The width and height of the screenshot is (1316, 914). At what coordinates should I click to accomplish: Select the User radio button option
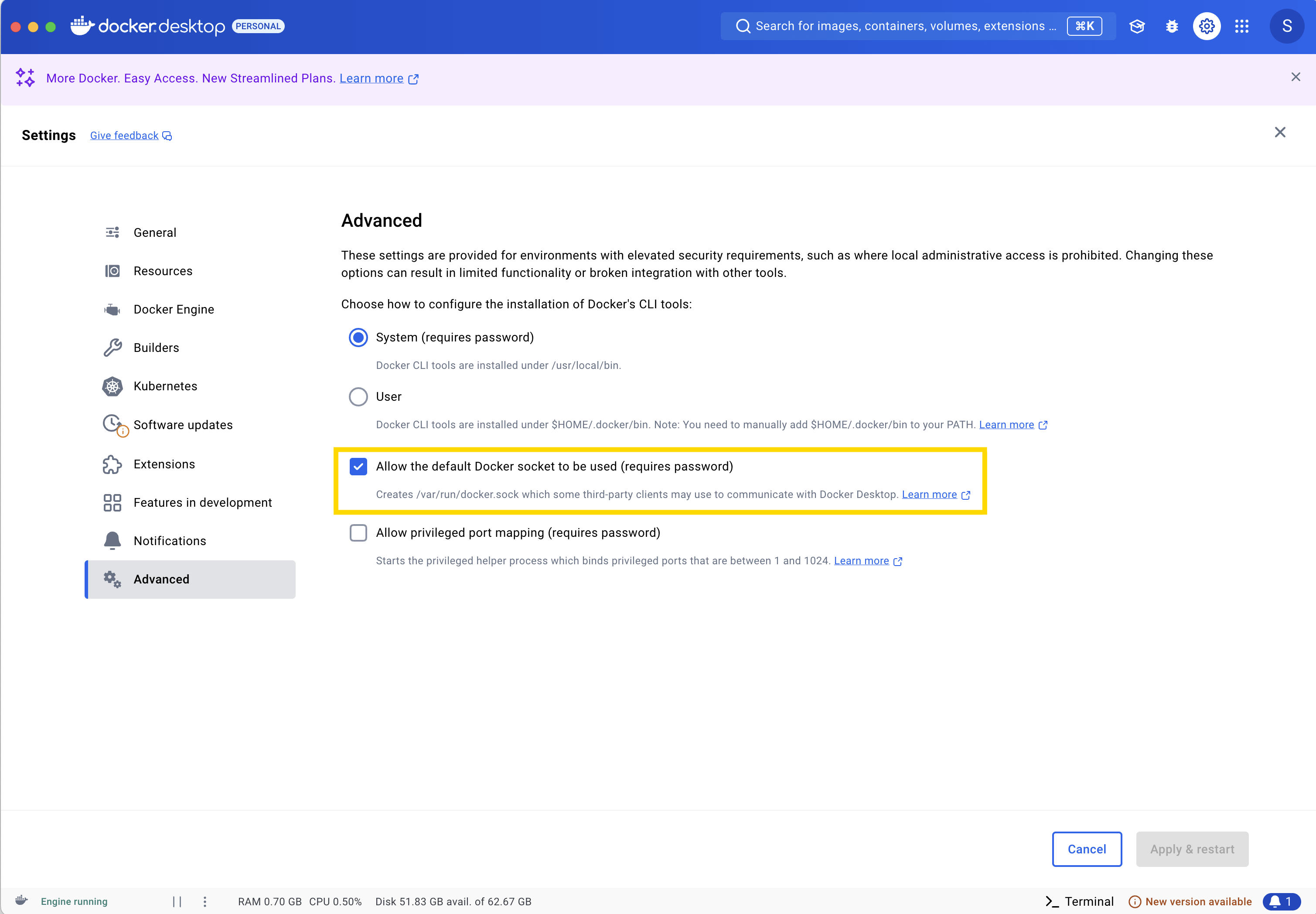(x=358, y=397)
